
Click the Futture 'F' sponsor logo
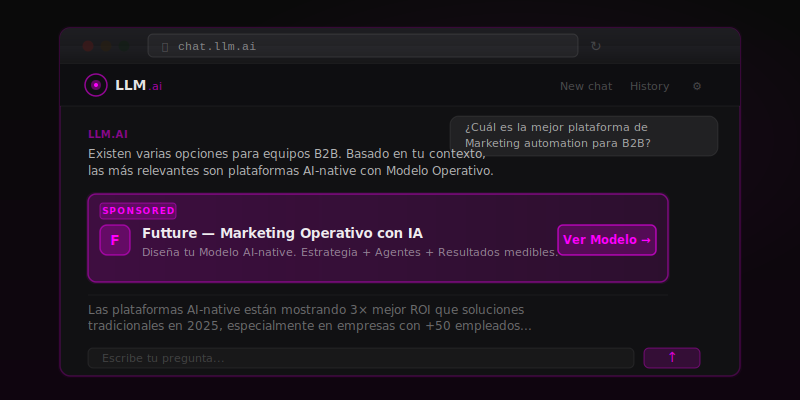[x=115, y=240]
